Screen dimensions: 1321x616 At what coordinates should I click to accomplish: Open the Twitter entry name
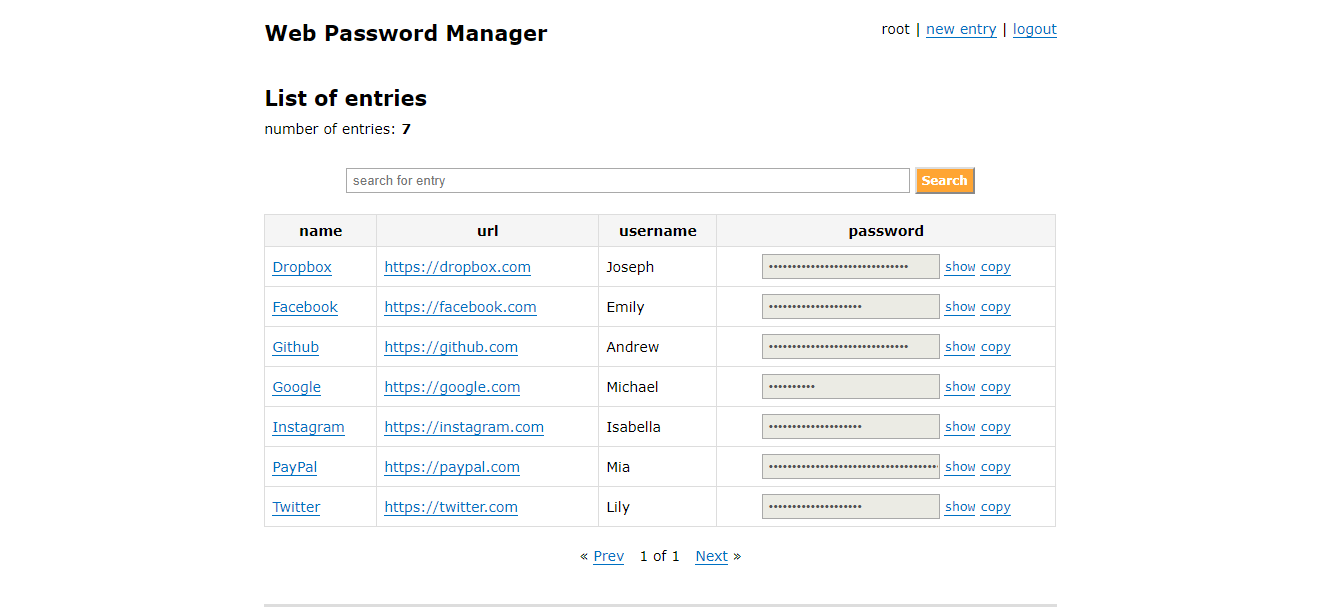pos(296,507)
